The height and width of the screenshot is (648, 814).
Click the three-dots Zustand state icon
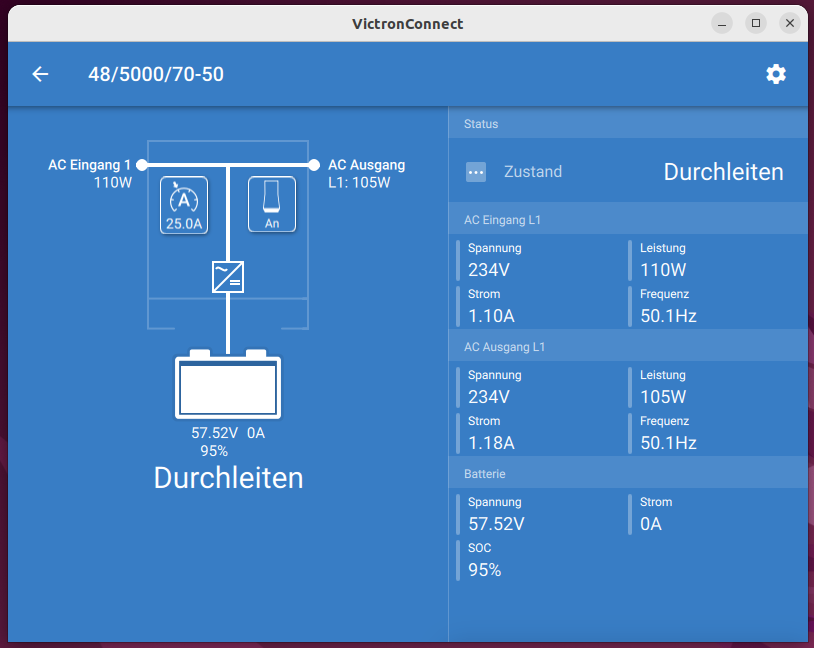(x=476, y=172)
